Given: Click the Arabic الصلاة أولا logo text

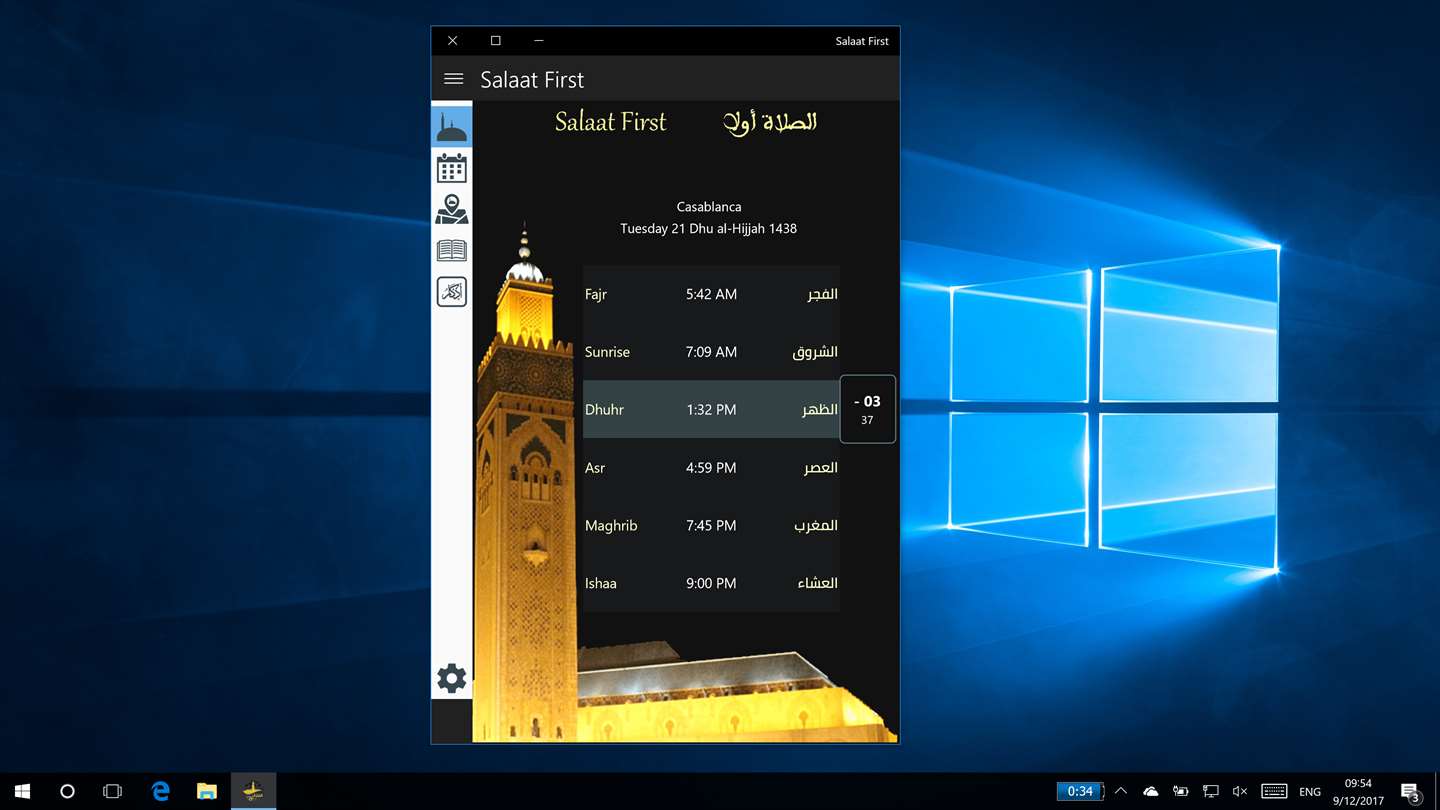Looking at the screenshot, I should pos(770,122).
